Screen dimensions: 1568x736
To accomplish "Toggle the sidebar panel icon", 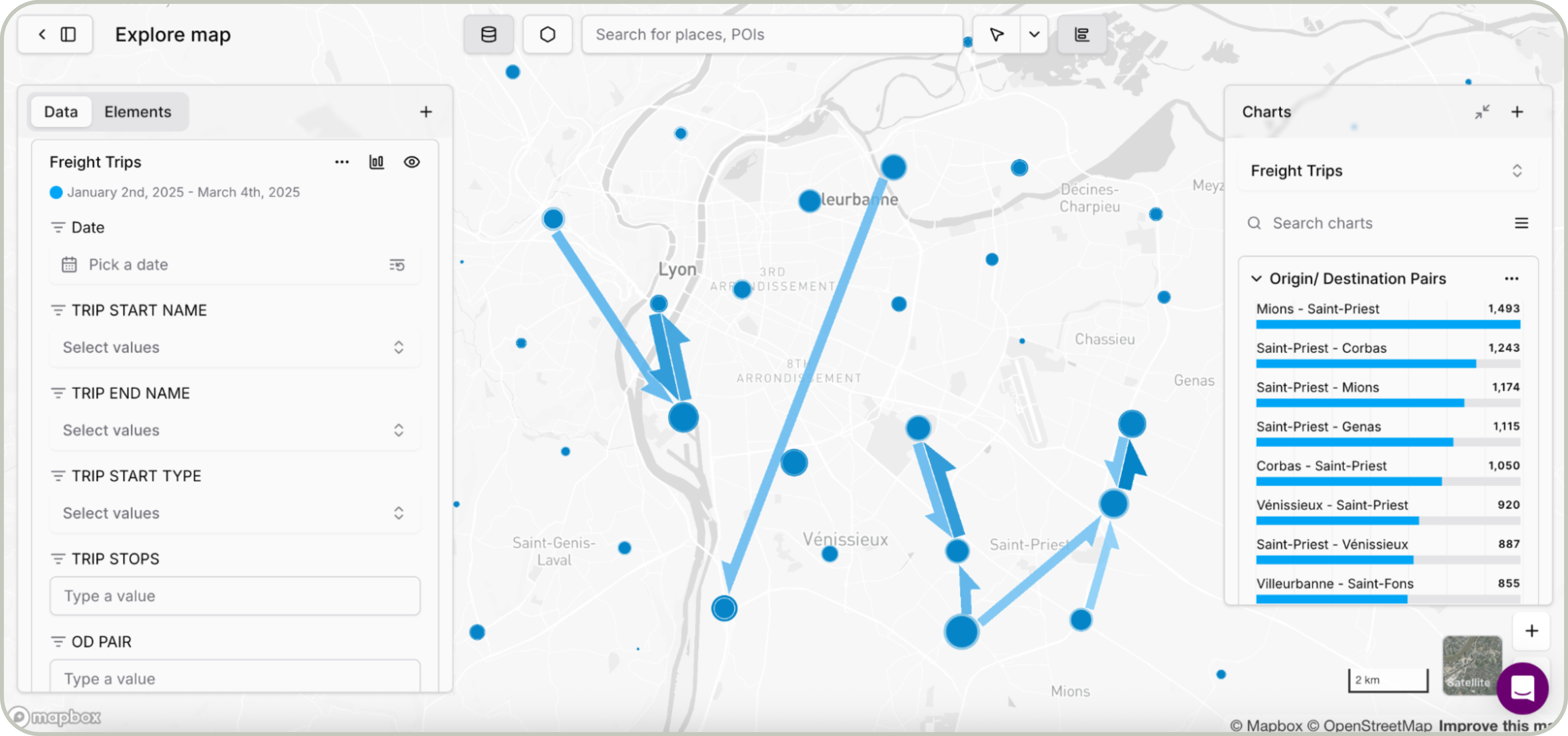I will click(68, 35).
